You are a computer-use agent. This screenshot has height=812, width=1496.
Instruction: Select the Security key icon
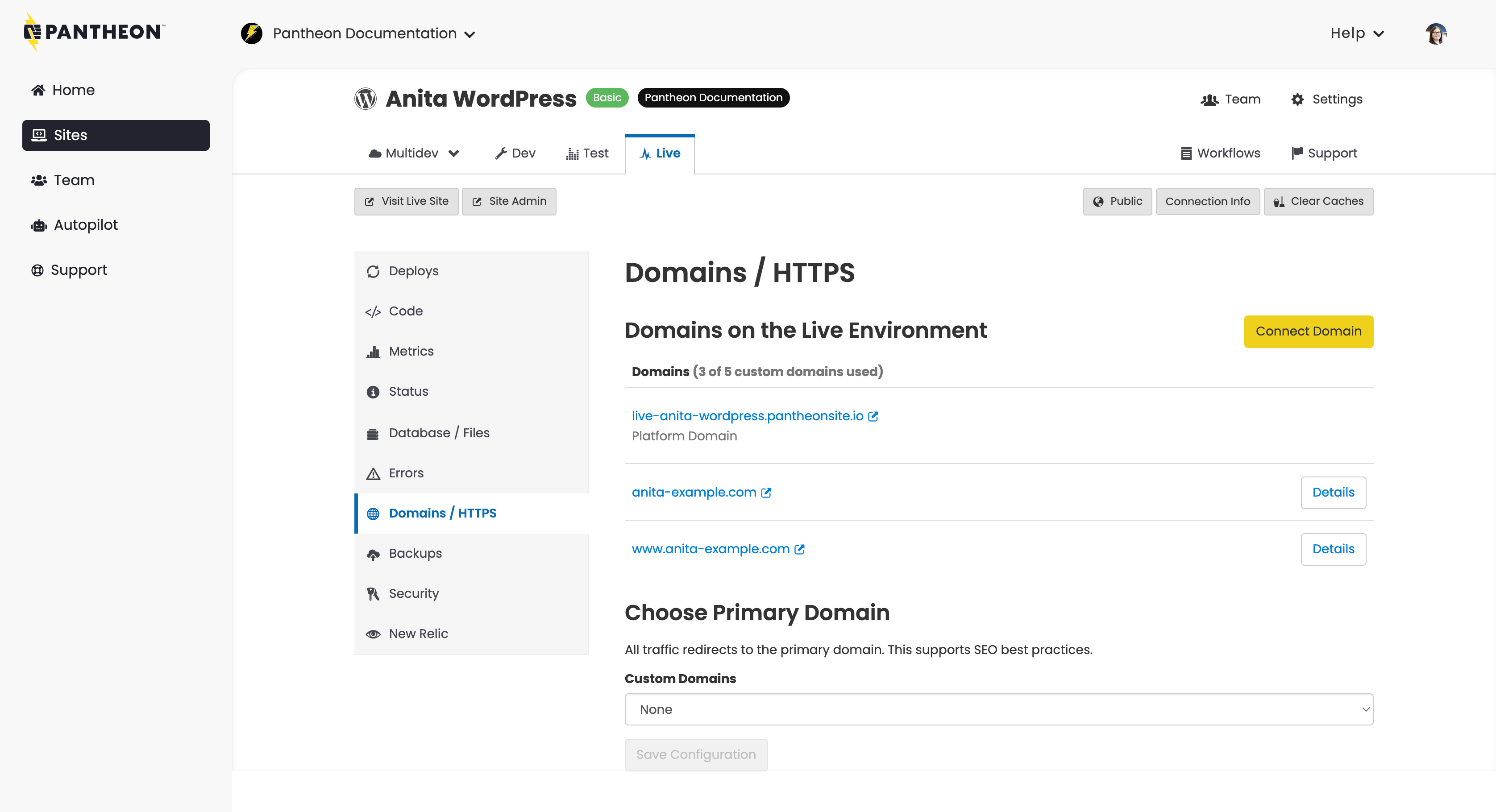tap(372, 593)
